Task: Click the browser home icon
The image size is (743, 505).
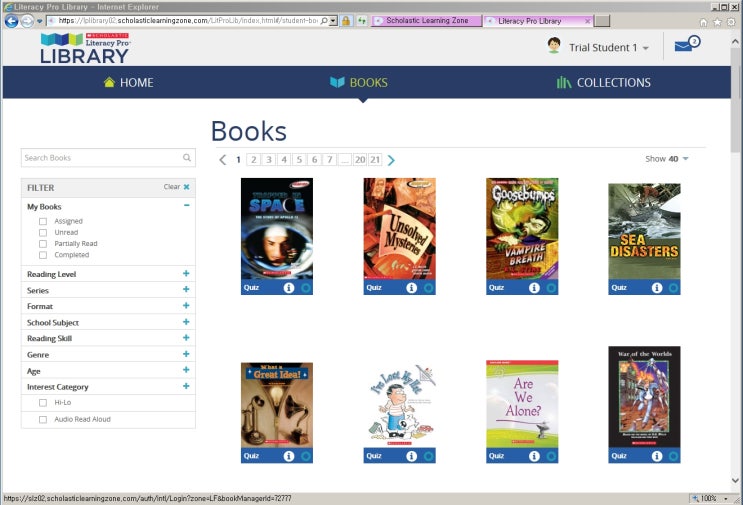Action: [703, 22]
